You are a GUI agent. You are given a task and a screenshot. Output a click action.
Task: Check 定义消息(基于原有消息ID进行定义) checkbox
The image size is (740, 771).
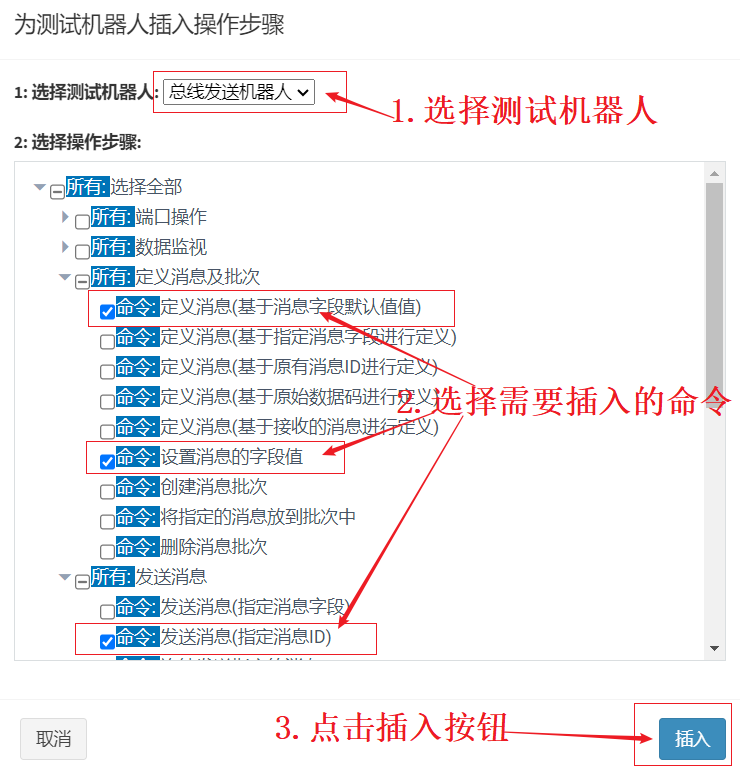point(107,372)
